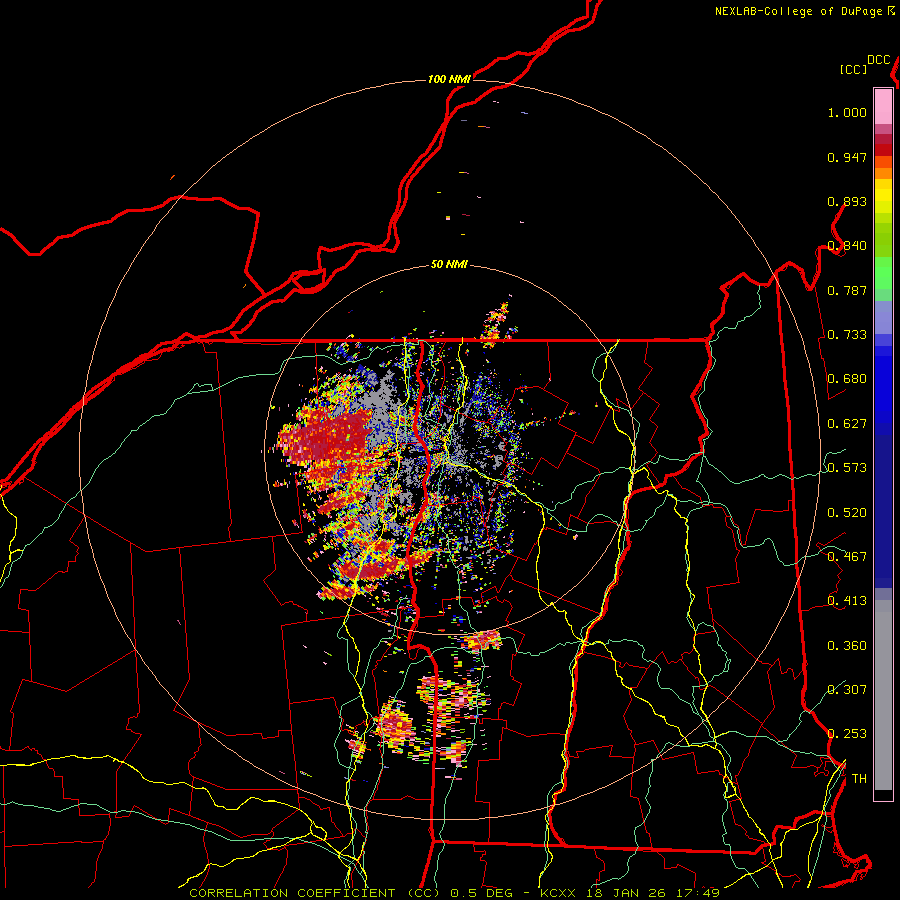Click the 17:49 timestamp

[698, 893]
